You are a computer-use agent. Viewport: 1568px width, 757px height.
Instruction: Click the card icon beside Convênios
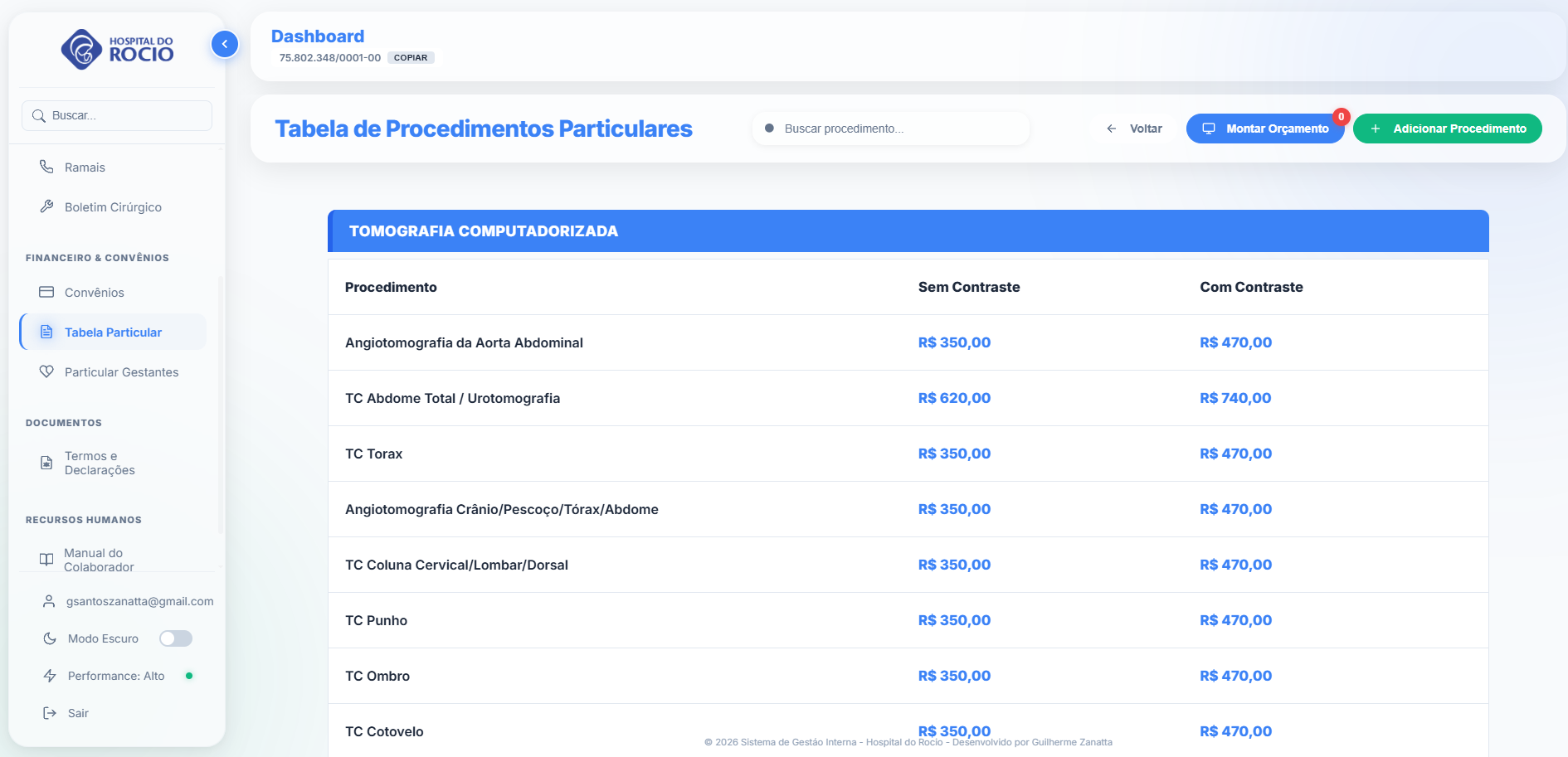pos(46,293)
